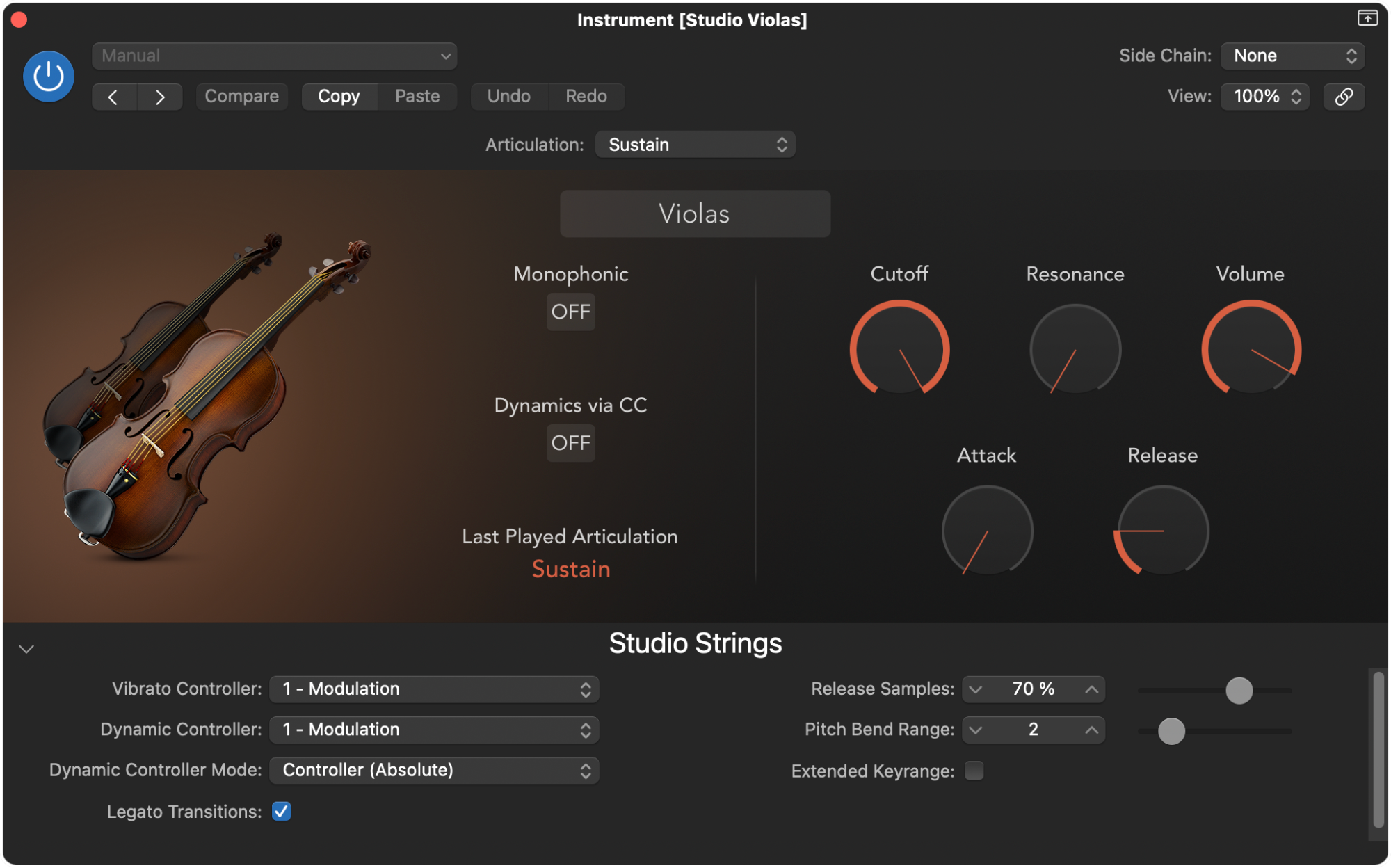The width and height of the screenshot is (1391, 868).
Task: Click the Pitch Bend Range value 2 field
Action: click(1034, 730)
